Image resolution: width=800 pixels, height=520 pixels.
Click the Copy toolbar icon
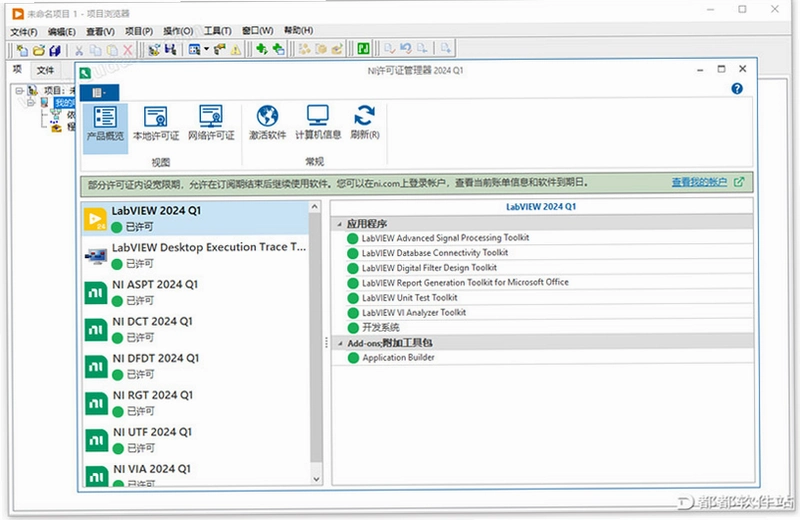(x=95, y=49)
